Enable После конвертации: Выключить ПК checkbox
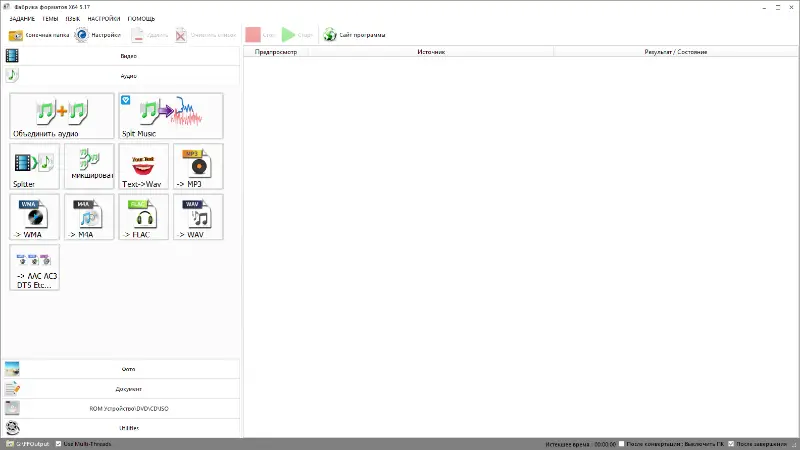 pyautogui.click(x=621, y=444)
